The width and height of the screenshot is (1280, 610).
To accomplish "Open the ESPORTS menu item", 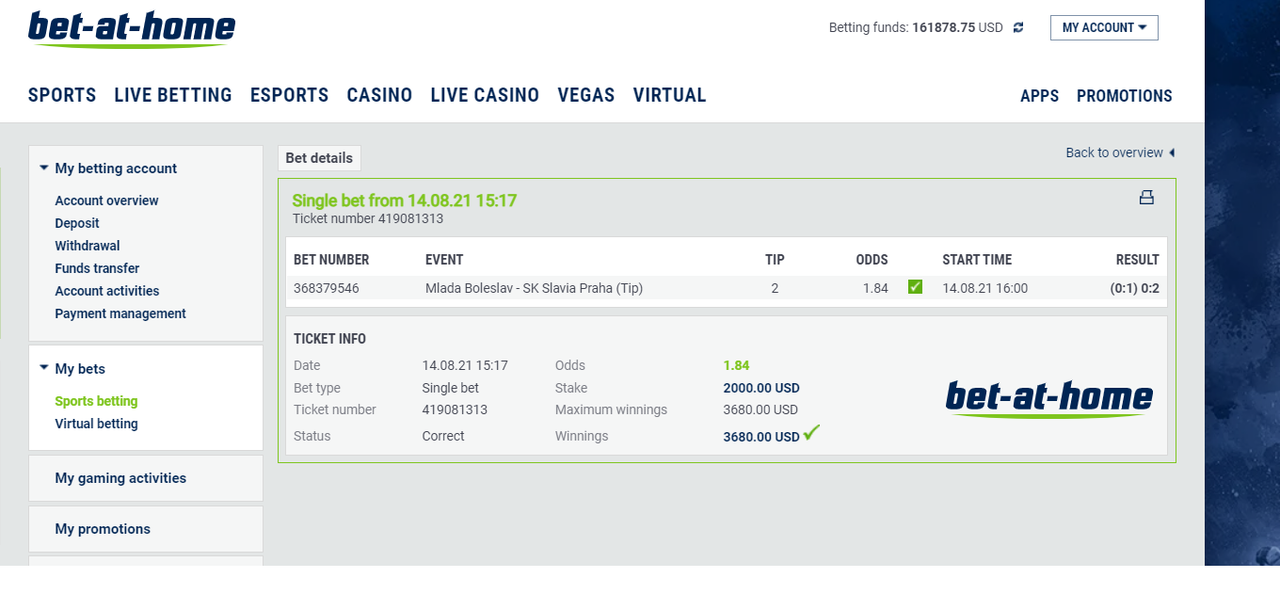I will [289, 95].
